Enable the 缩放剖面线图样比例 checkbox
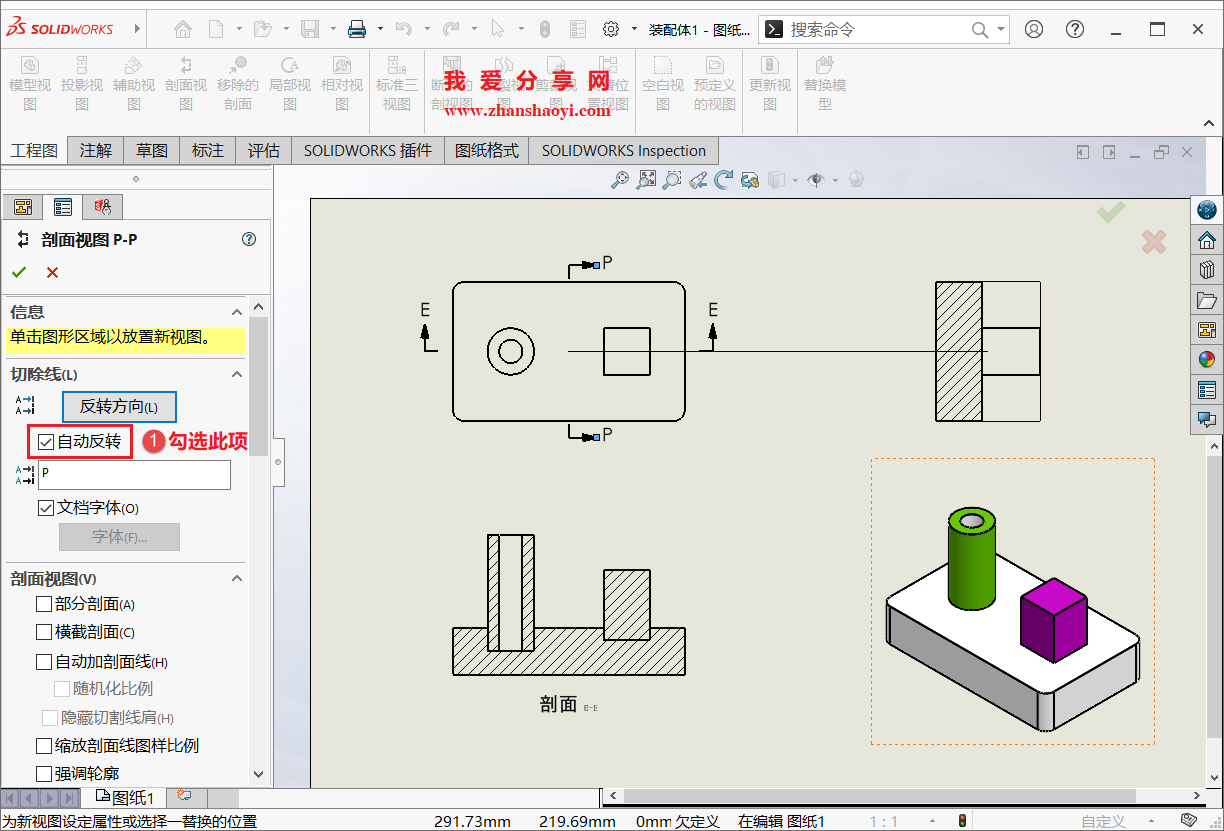This screenshot has width=1224, height=831. point(44,746)
